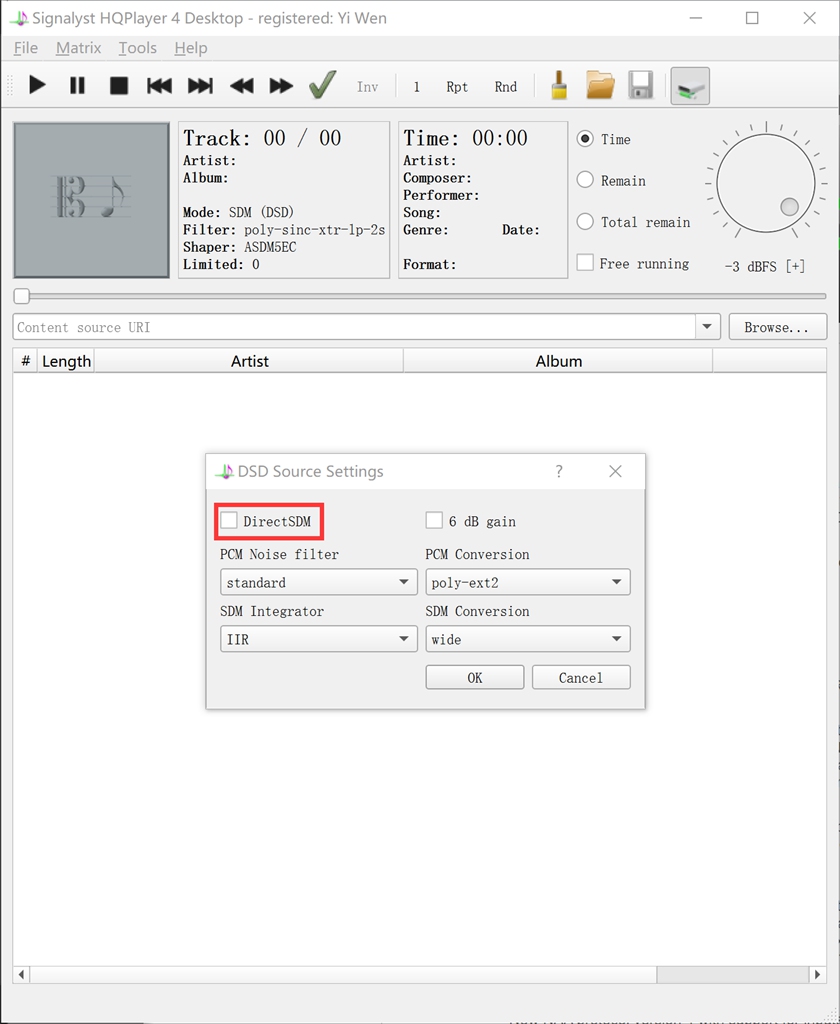Expand the Content source URI dropdown arrow
840x1024 pixels.
pos(707,327)
